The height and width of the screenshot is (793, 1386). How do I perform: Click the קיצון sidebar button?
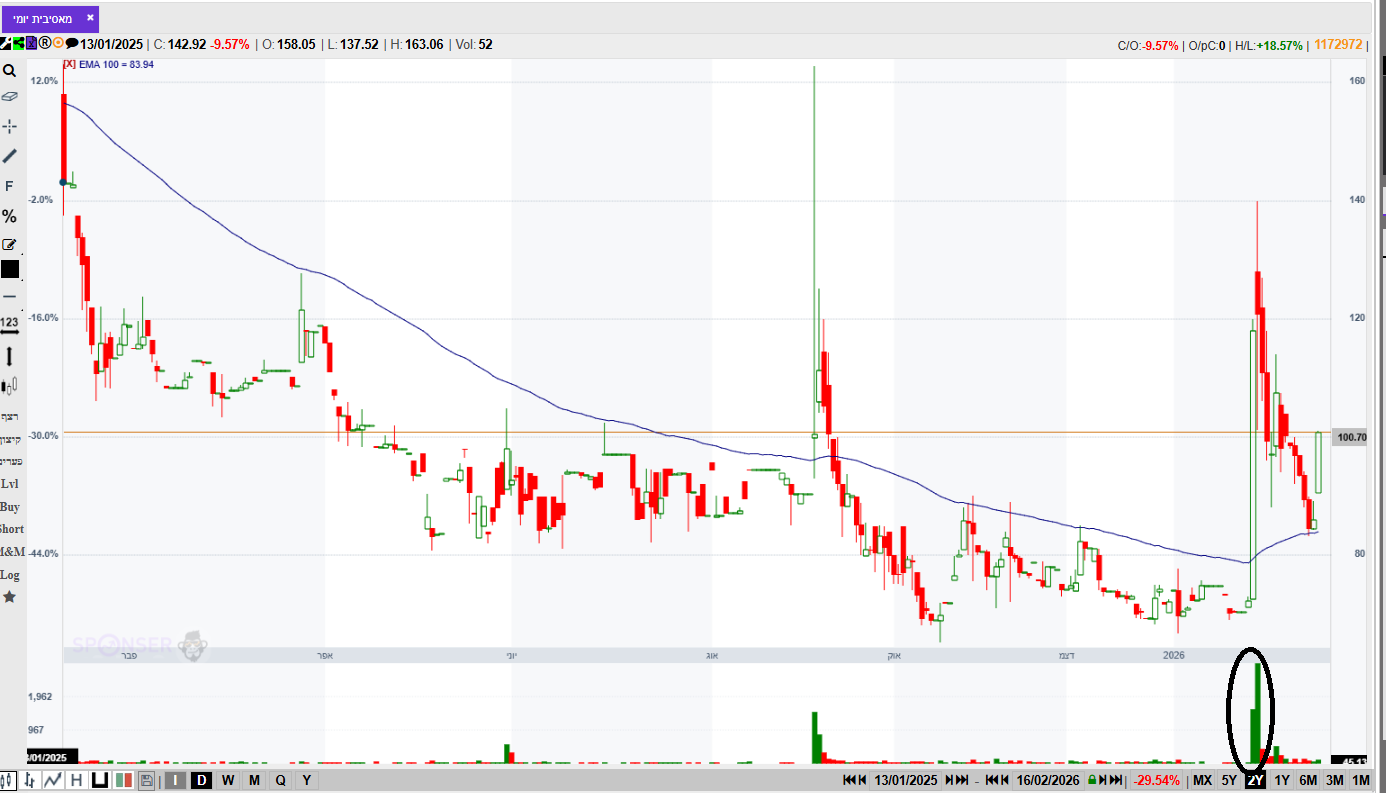(x=10, y=439)
